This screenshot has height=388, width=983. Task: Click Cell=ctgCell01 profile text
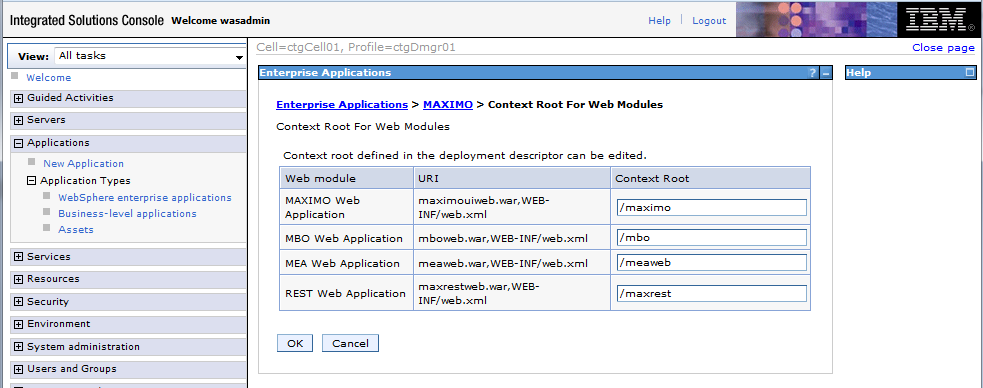pyautogui.click(x=356, y=47)
